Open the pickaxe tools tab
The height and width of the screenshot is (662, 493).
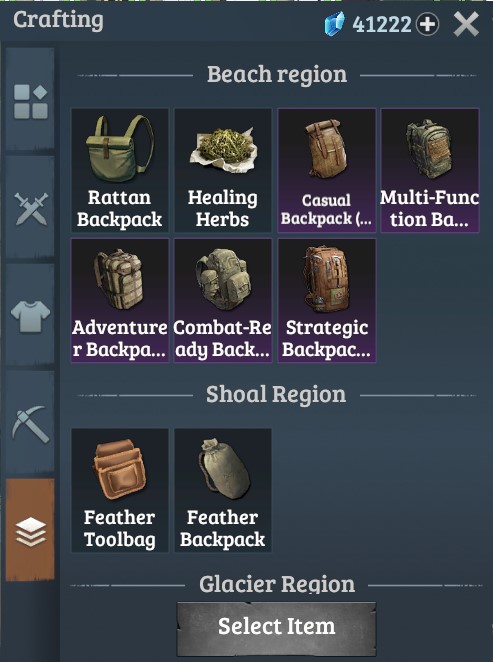point(30,423)
